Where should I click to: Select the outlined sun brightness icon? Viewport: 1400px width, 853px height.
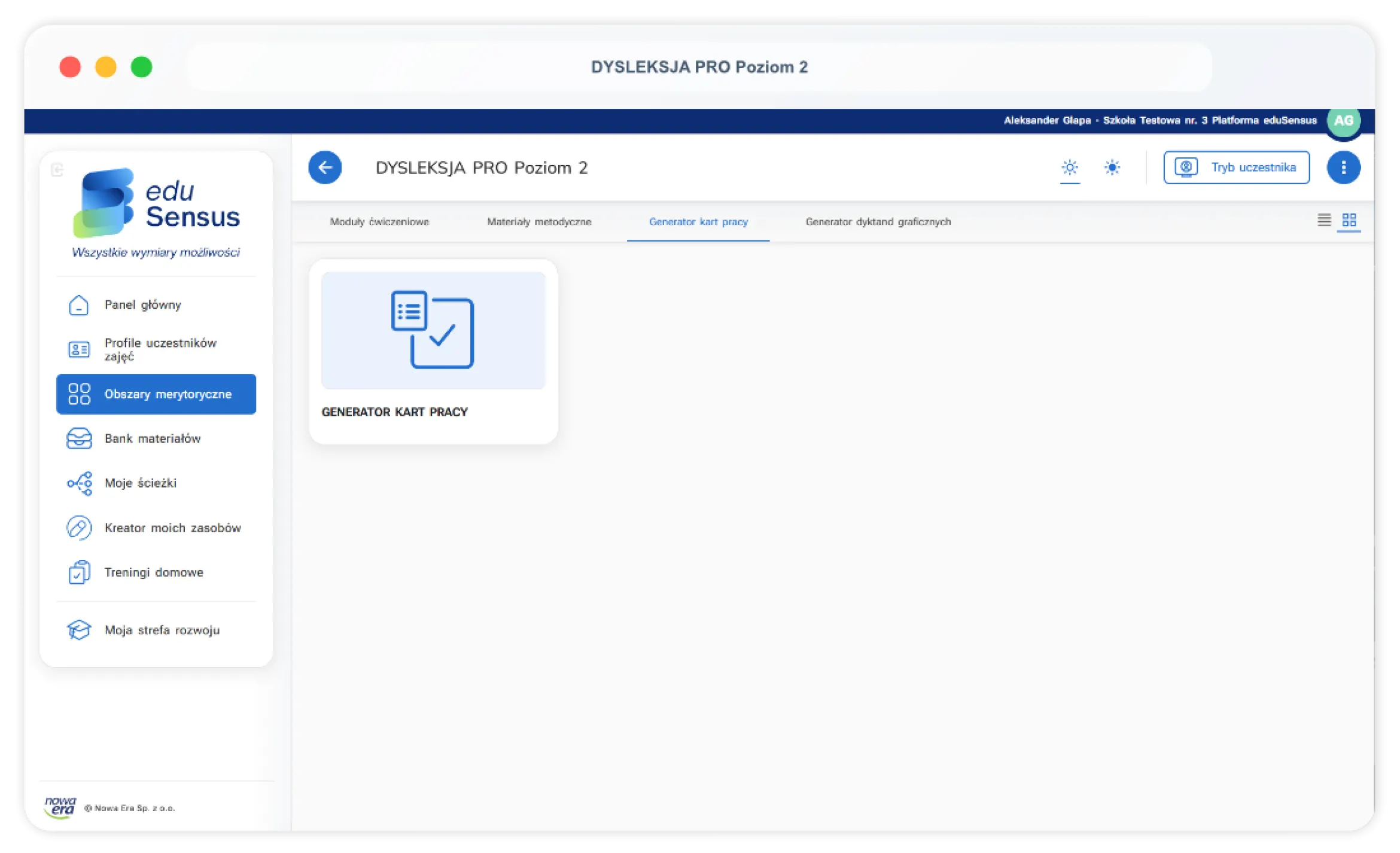1070,167
